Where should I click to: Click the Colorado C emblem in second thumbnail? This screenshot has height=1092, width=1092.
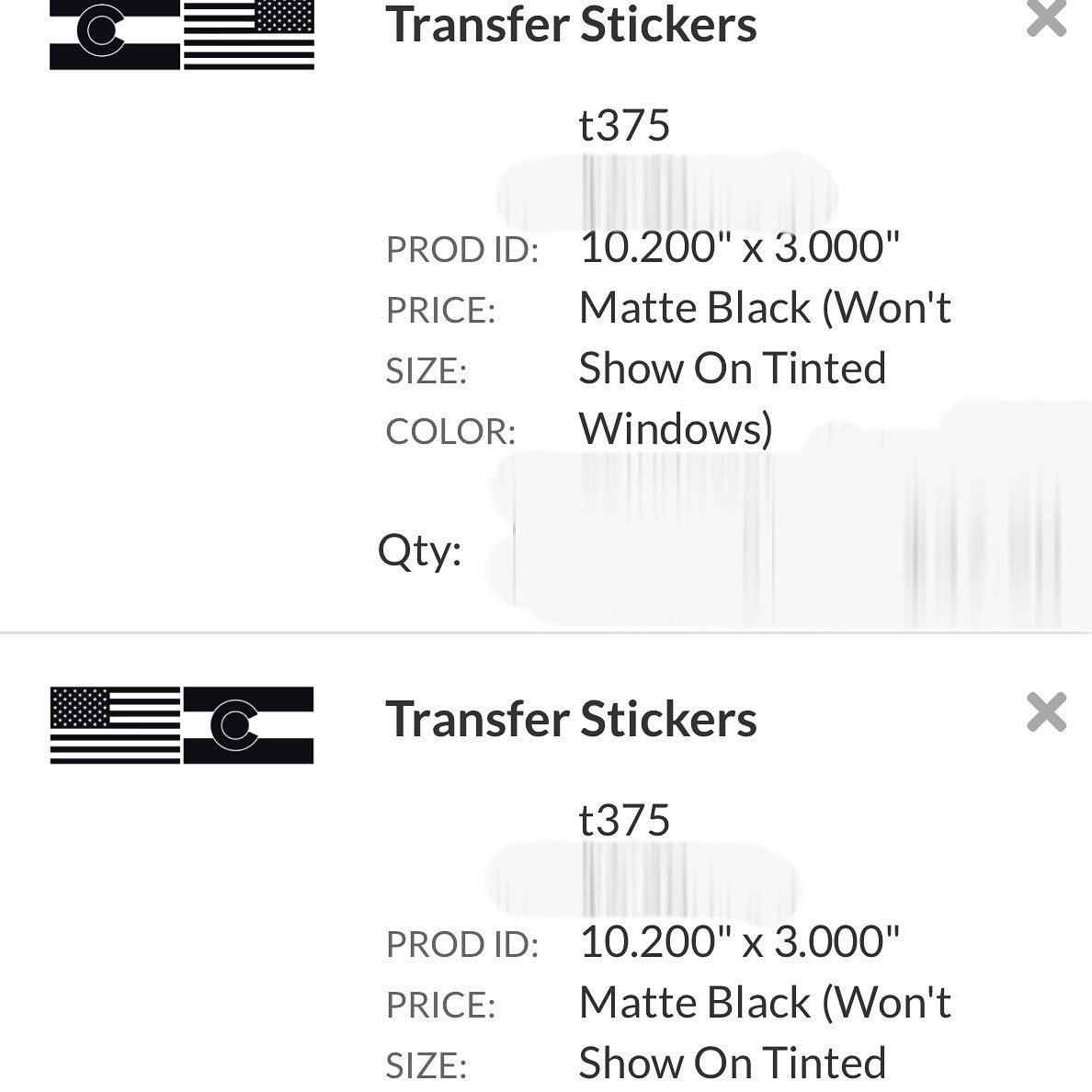(234, 725)
